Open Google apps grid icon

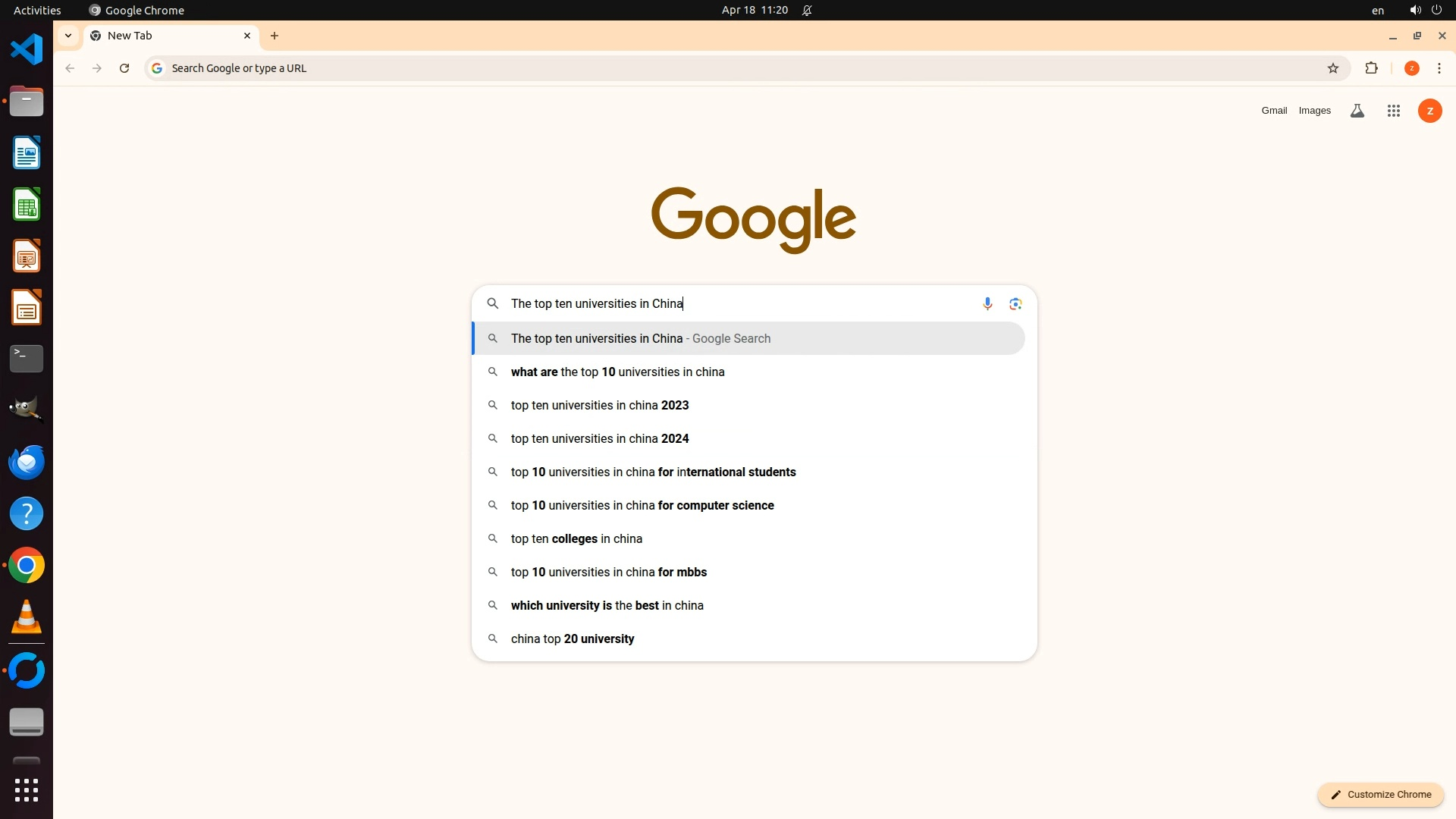pos(1393,111)
